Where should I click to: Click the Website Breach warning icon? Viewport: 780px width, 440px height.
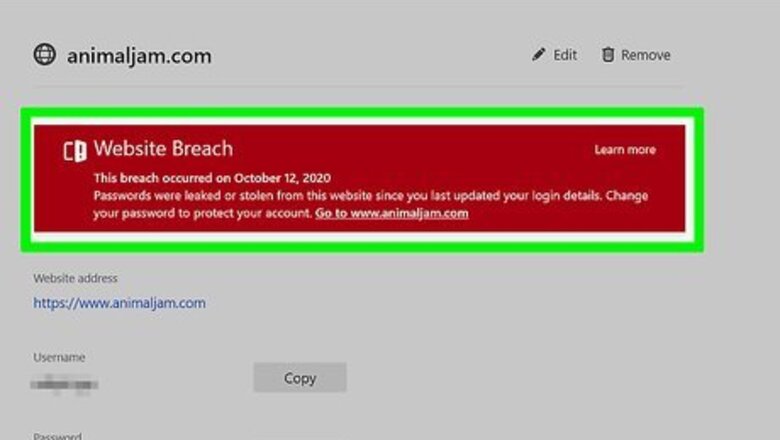[x=75, y=150]
